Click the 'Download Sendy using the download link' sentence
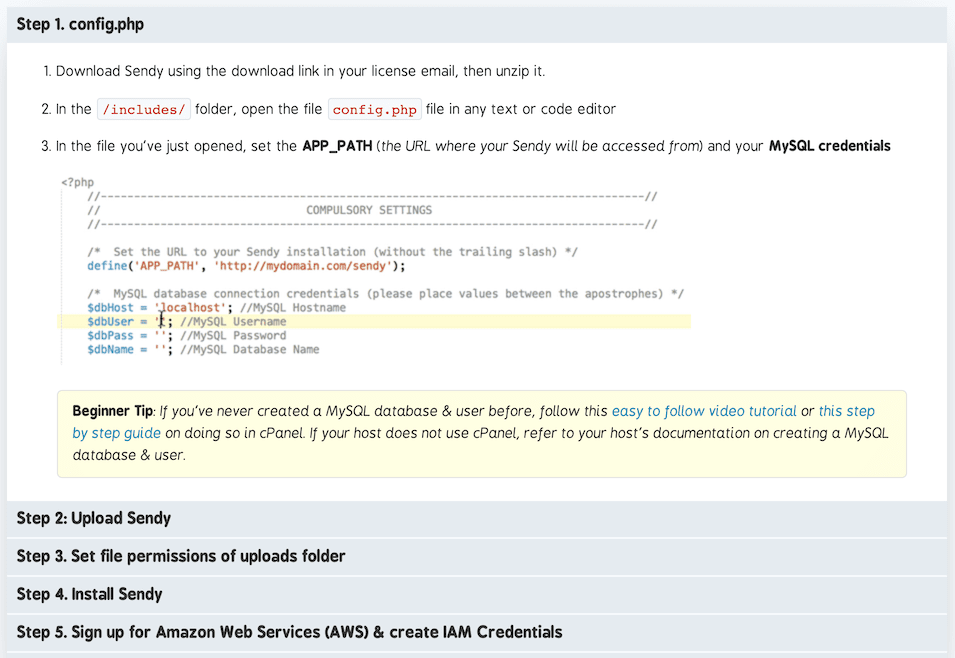 300,71
